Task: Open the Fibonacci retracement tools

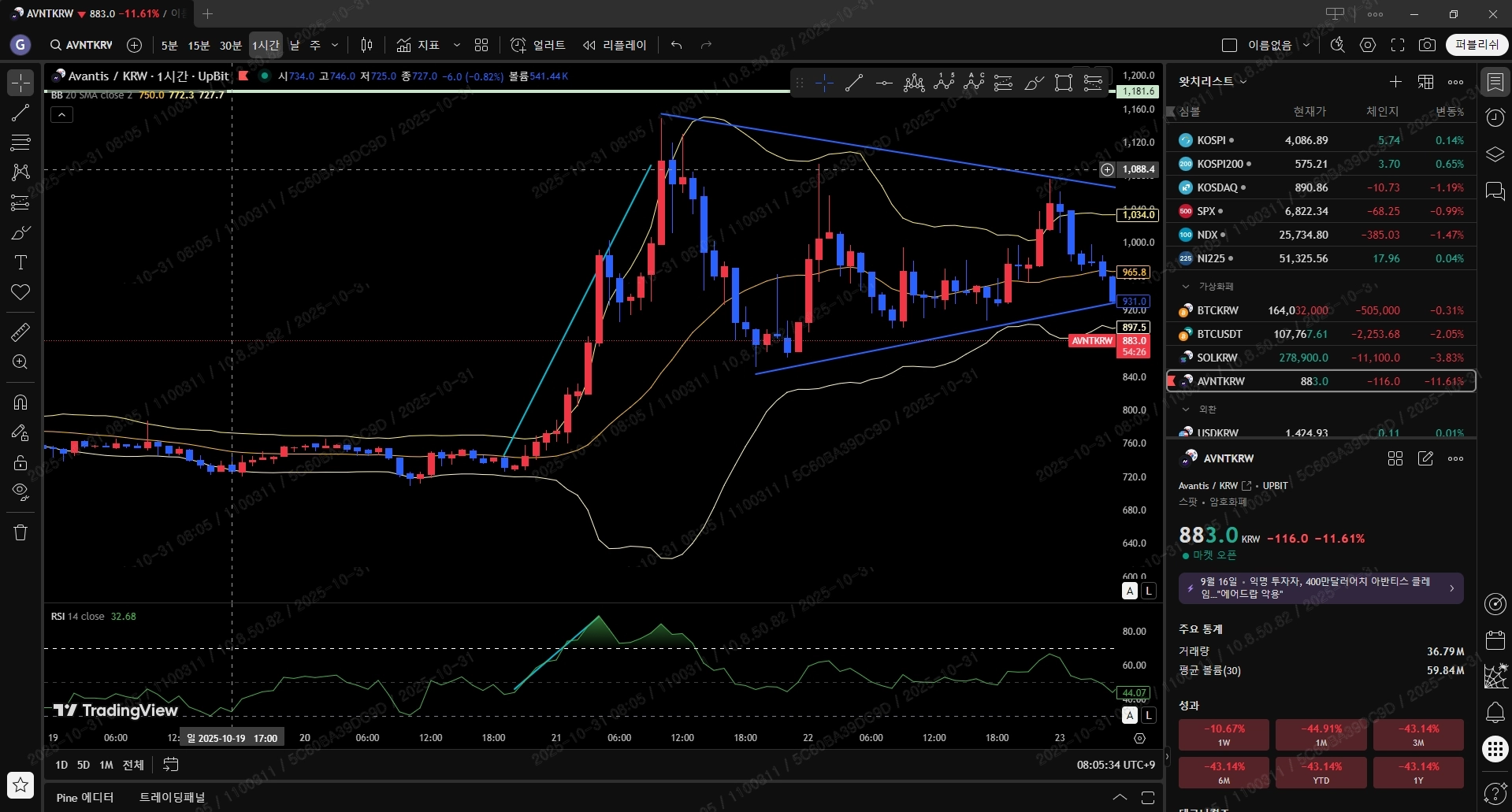Action: [x=20, y=143]
